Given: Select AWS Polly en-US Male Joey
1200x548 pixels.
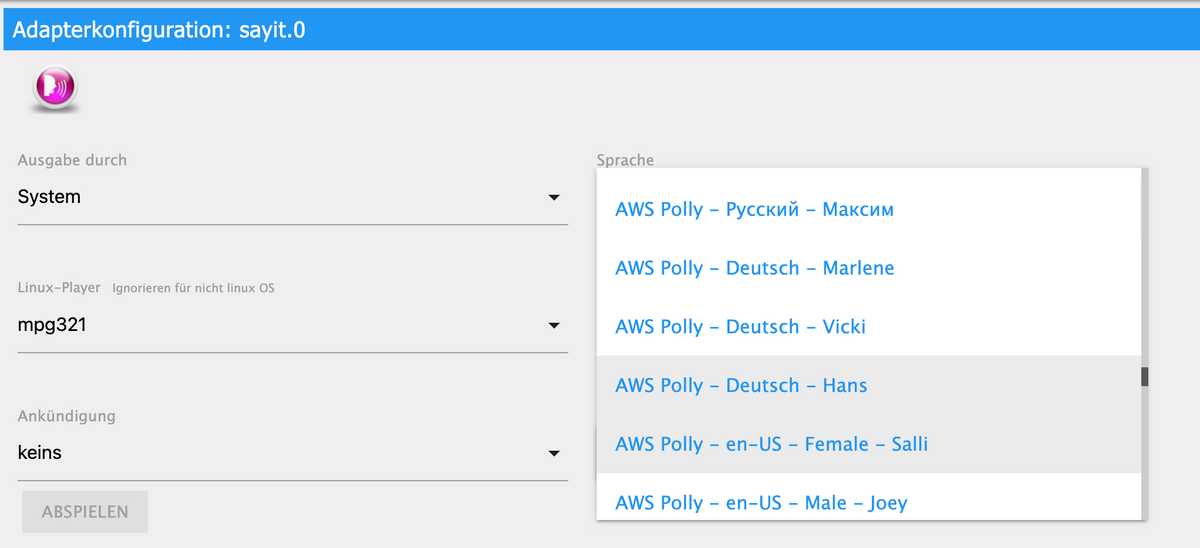Looking at the screenshot, I should [761, 502].
